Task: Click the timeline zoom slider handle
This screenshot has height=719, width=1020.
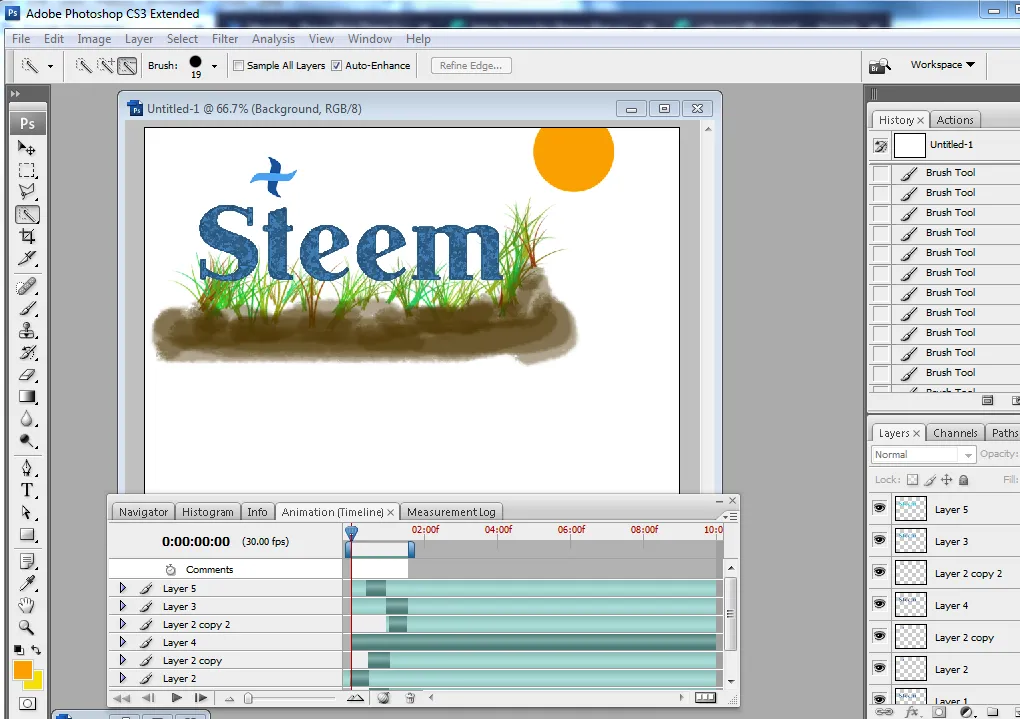Action: click(248, 698)
